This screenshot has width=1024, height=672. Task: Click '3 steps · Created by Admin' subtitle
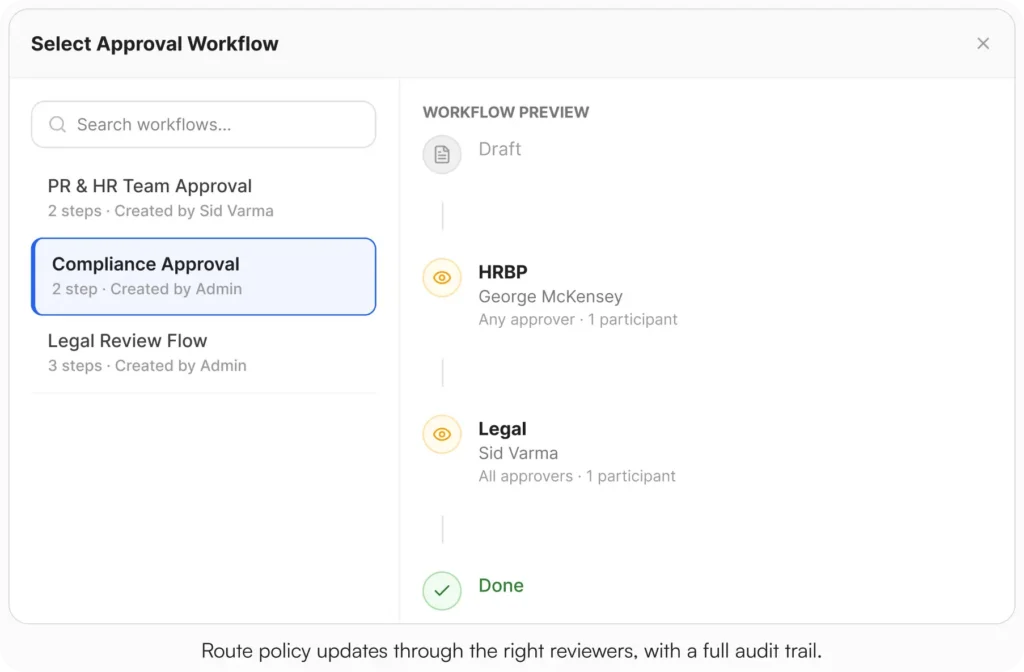[147, 366]
